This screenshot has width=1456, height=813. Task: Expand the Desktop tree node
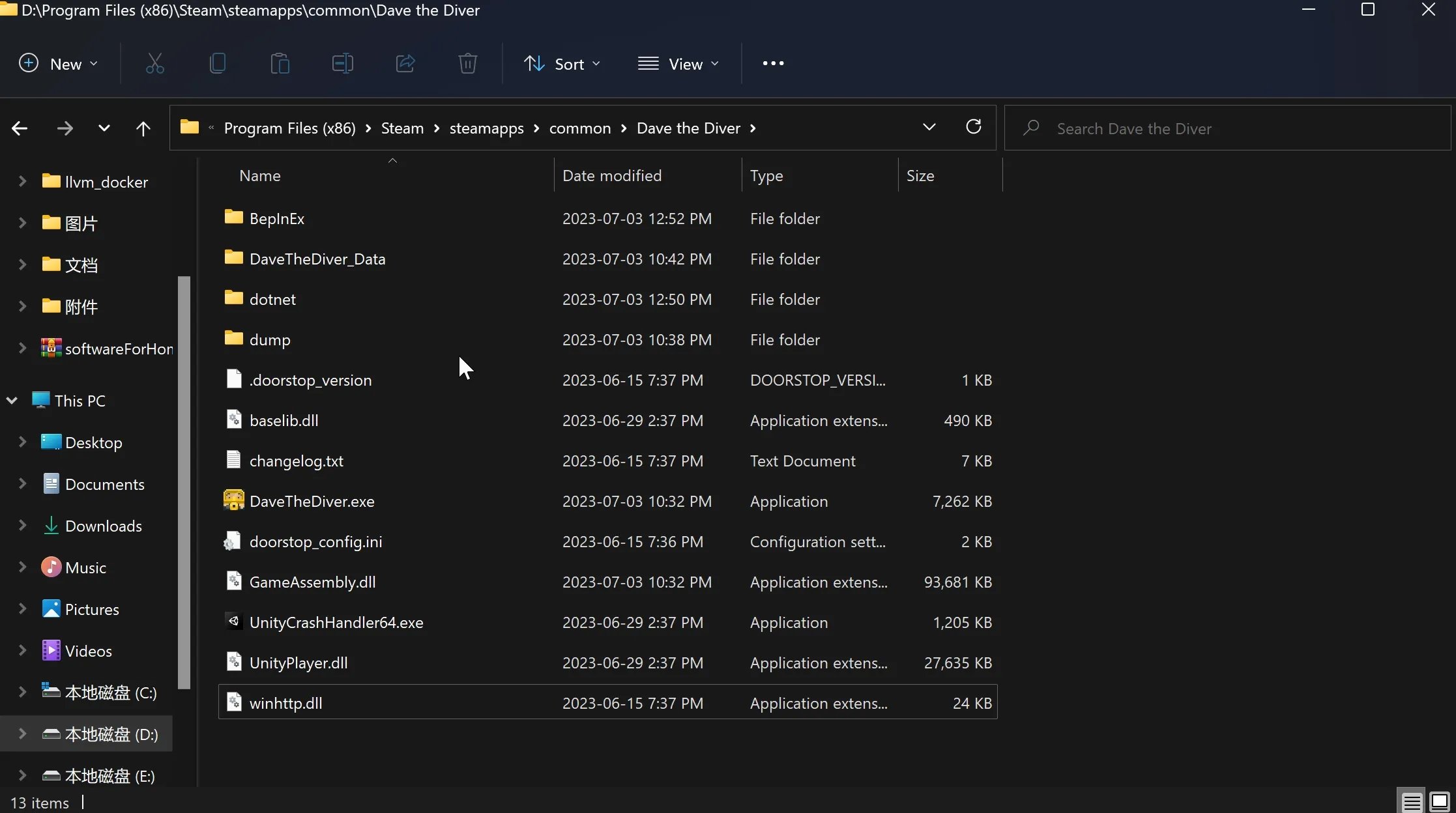22,442
